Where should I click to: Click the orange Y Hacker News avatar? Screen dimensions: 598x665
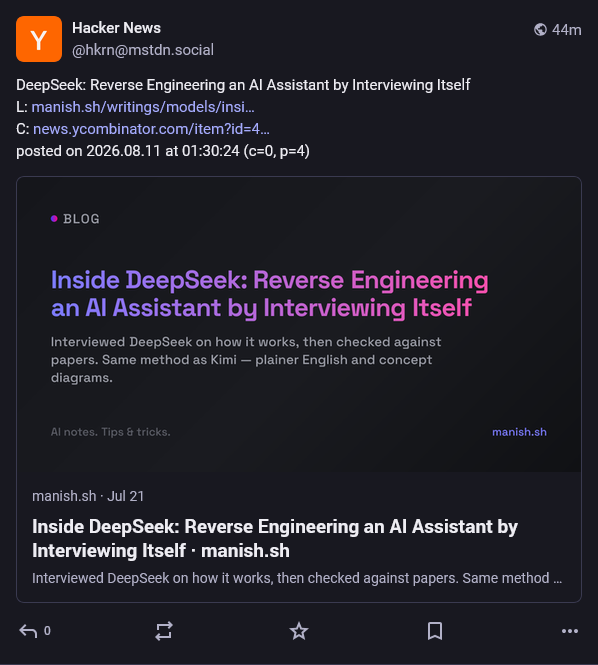click(x=39, y=39)
